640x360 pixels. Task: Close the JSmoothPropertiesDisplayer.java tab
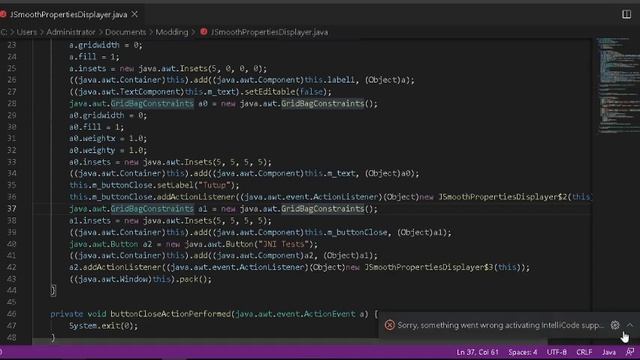coord(135,14)
